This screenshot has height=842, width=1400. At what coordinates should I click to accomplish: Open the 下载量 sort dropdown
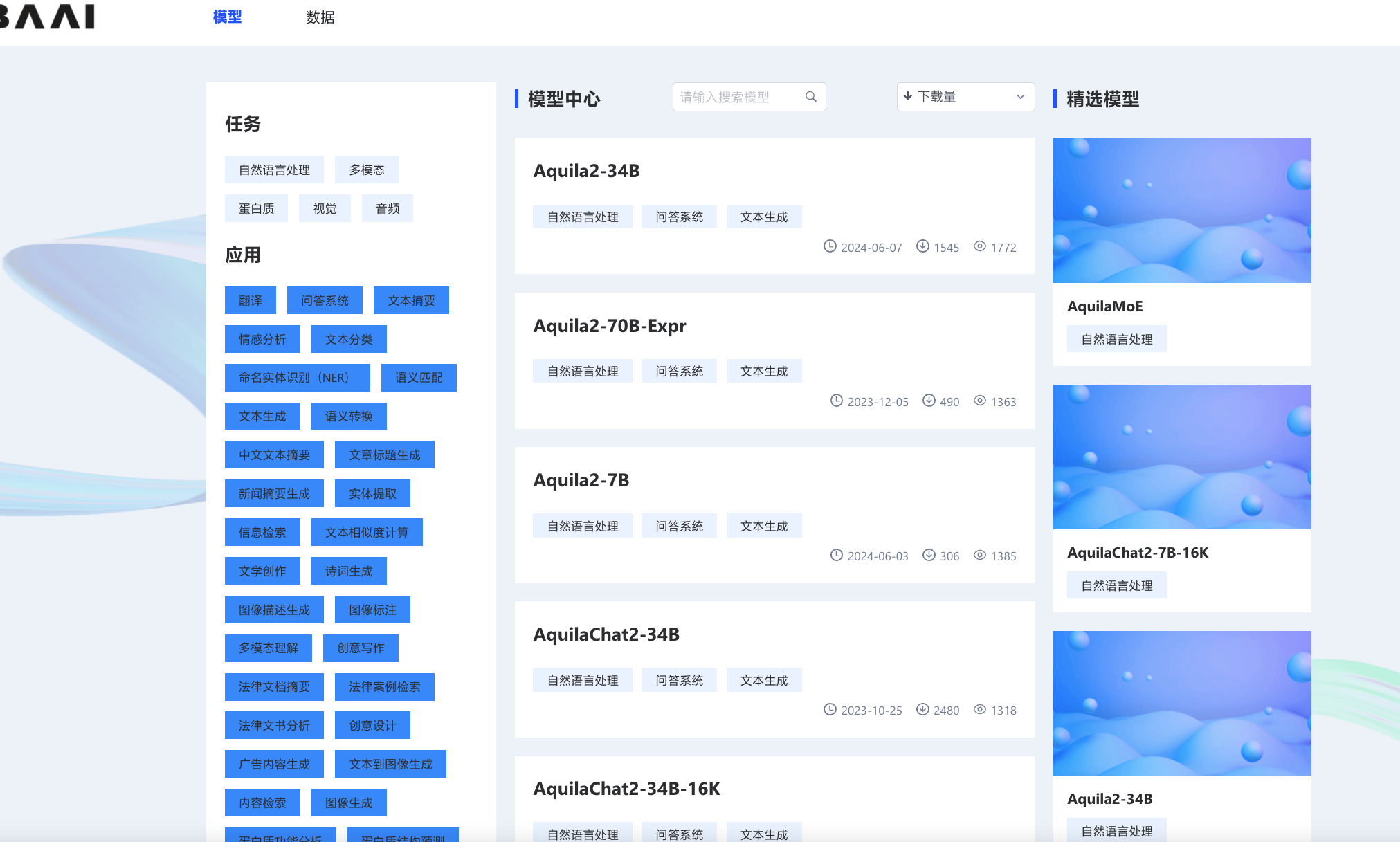click(x=965, y=97)
